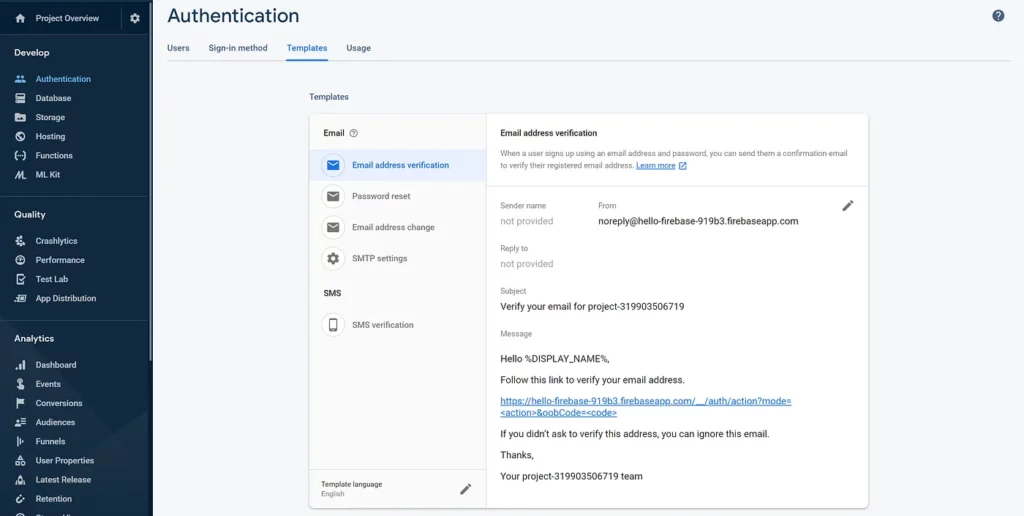
Task: Click the Develop section header
Action: tap(32, 53)
